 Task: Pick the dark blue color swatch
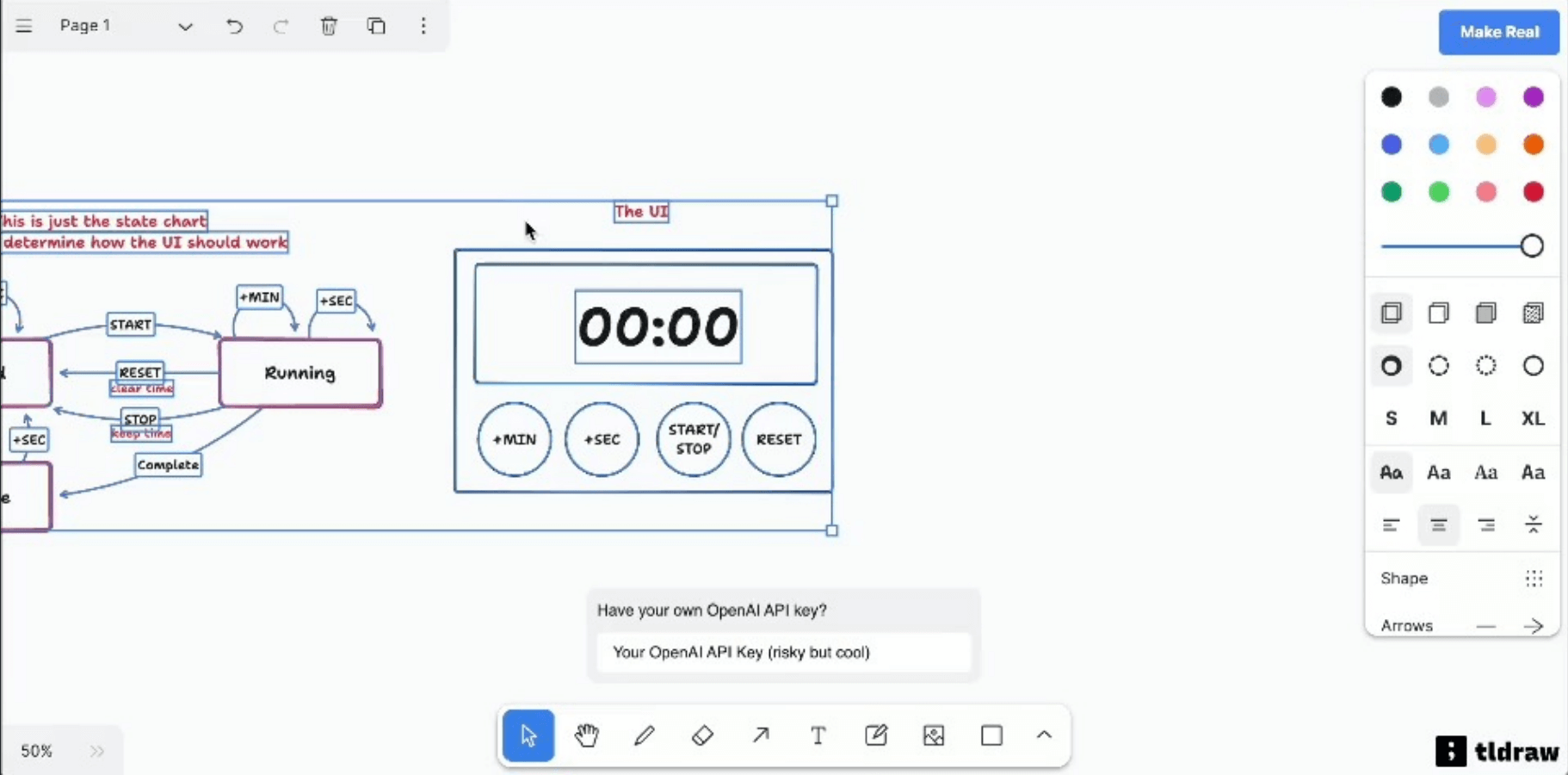pos(1392,145)
